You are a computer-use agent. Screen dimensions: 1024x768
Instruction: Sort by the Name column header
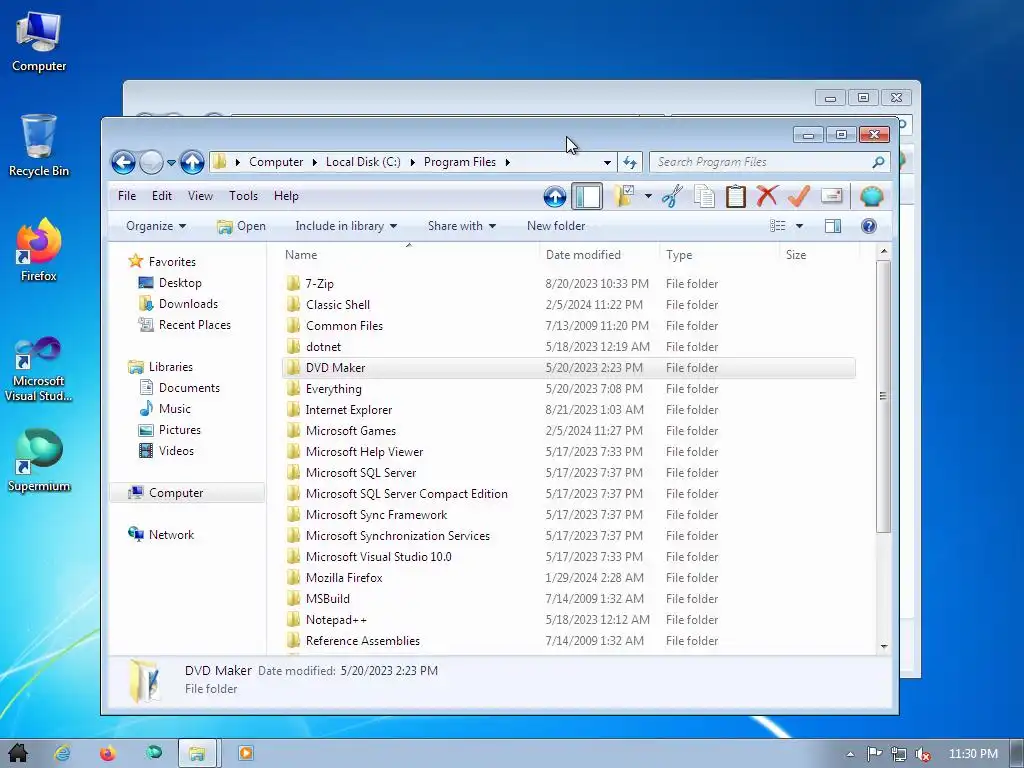click(x=408, y=255)
